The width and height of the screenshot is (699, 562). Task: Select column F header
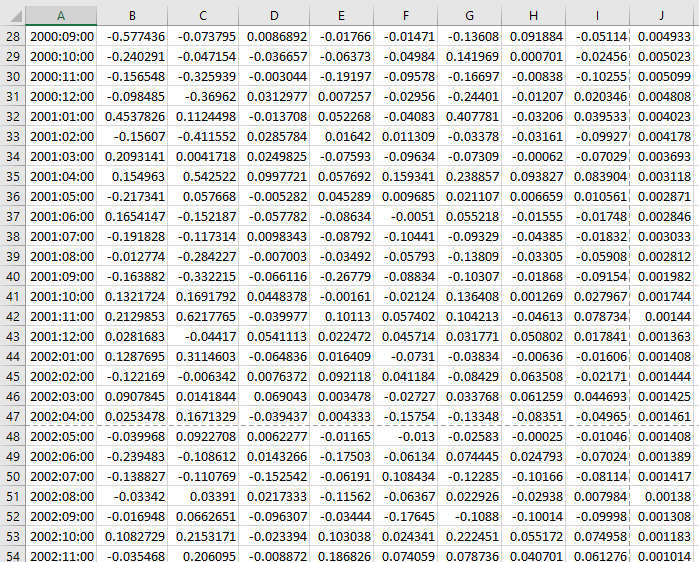pyautogui.click(x=405, y=16)
